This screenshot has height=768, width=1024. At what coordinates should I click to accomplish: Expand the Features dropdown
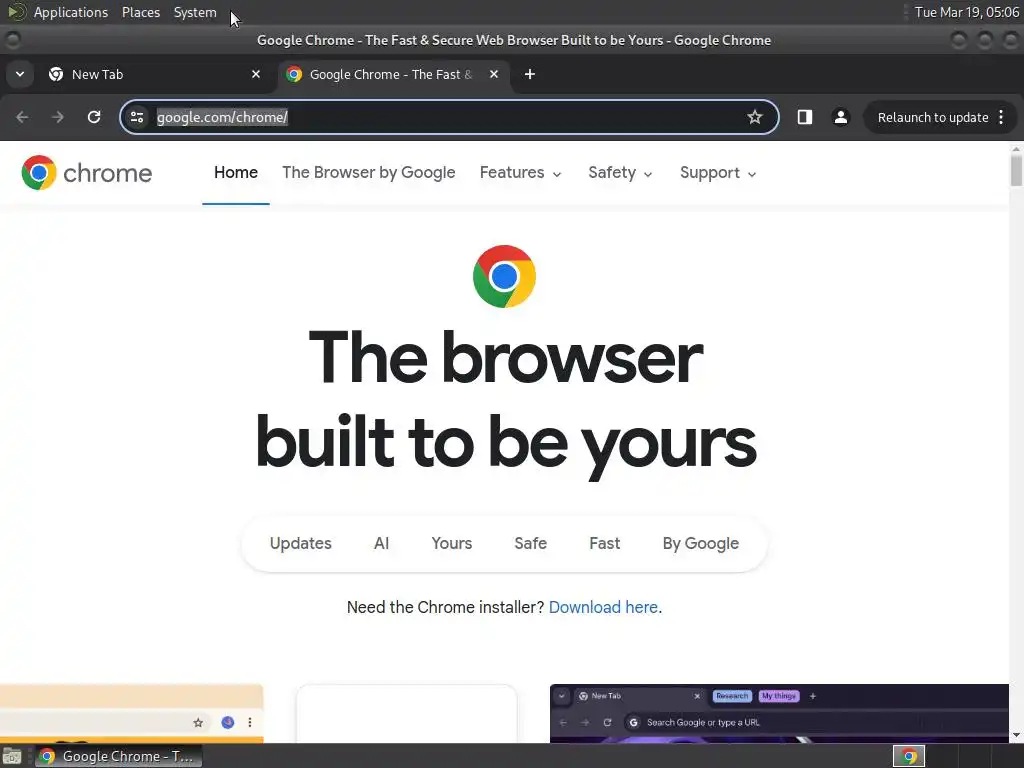pos(520,172)
